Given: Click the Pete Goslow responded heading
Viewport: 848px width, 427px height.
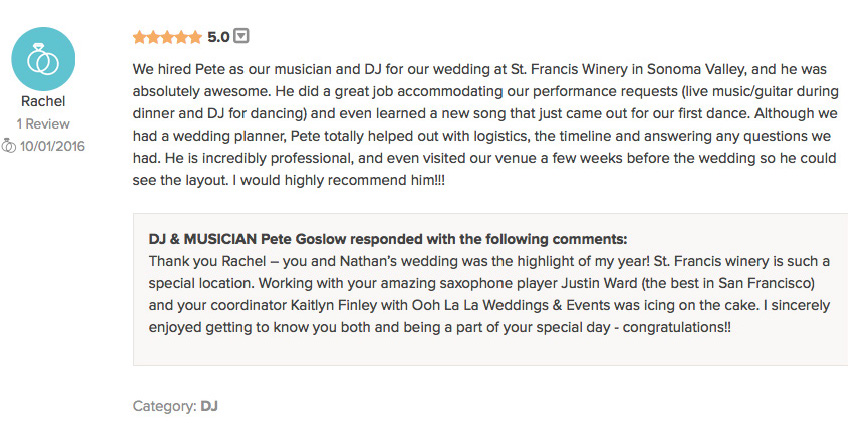Looking at the screenshot, I should tap(388, 239).
